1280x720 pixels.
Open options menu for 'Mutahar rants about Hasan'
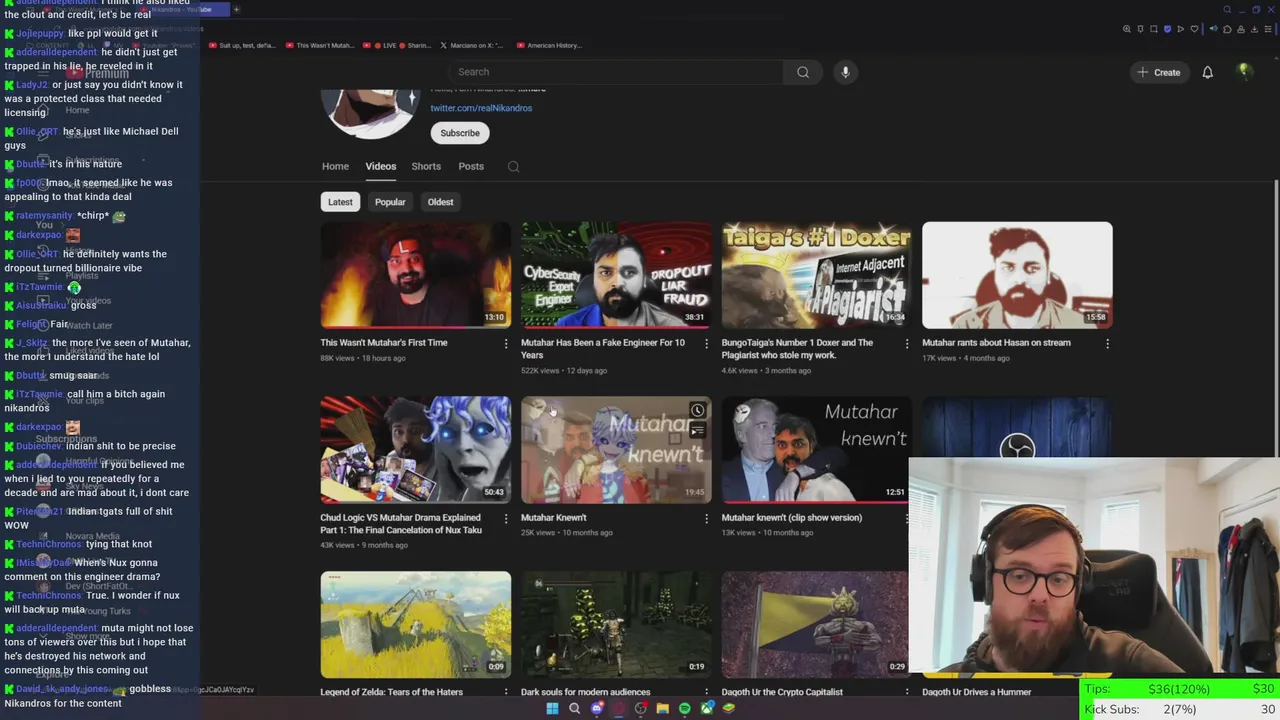click(x=1107, y=344)
